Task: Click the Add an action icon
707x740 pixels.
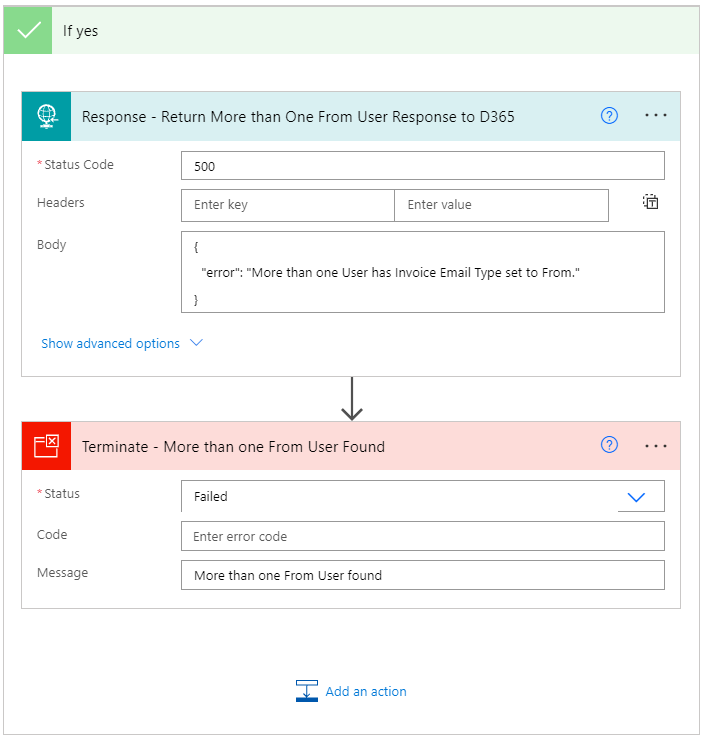Action: 306,691
